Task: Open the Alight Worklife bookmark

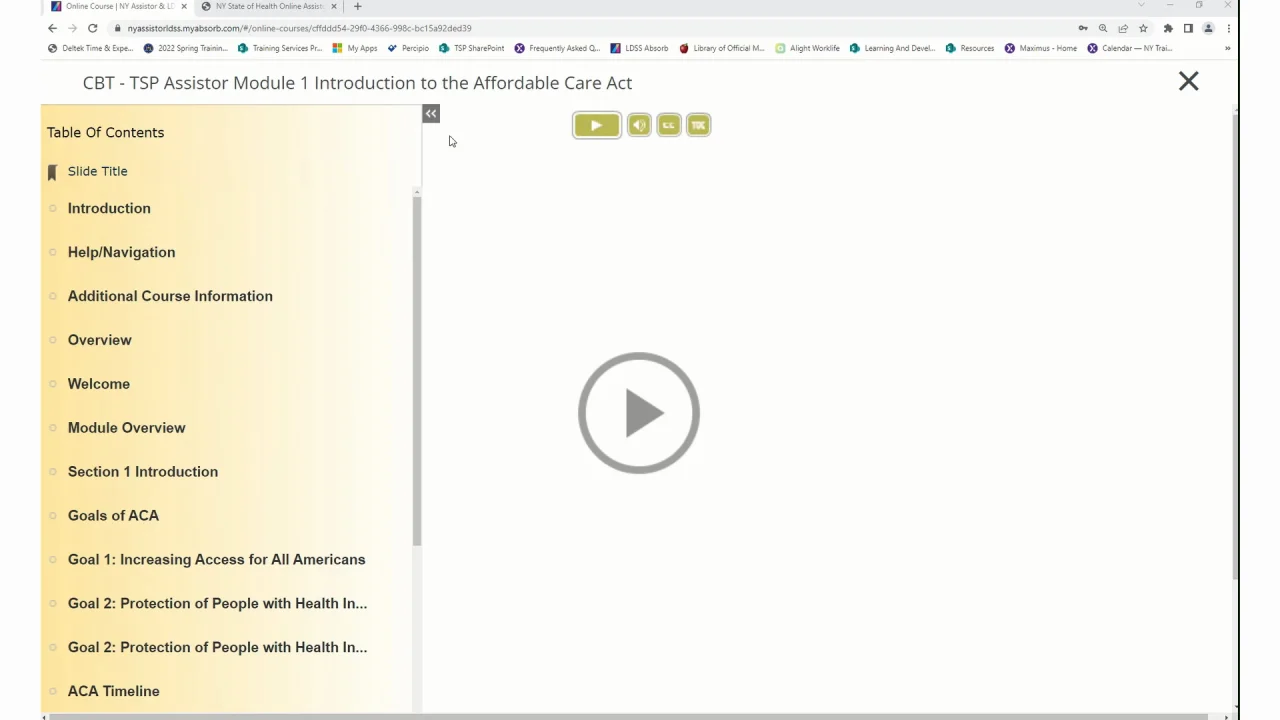Action: (x=808, y=48)
